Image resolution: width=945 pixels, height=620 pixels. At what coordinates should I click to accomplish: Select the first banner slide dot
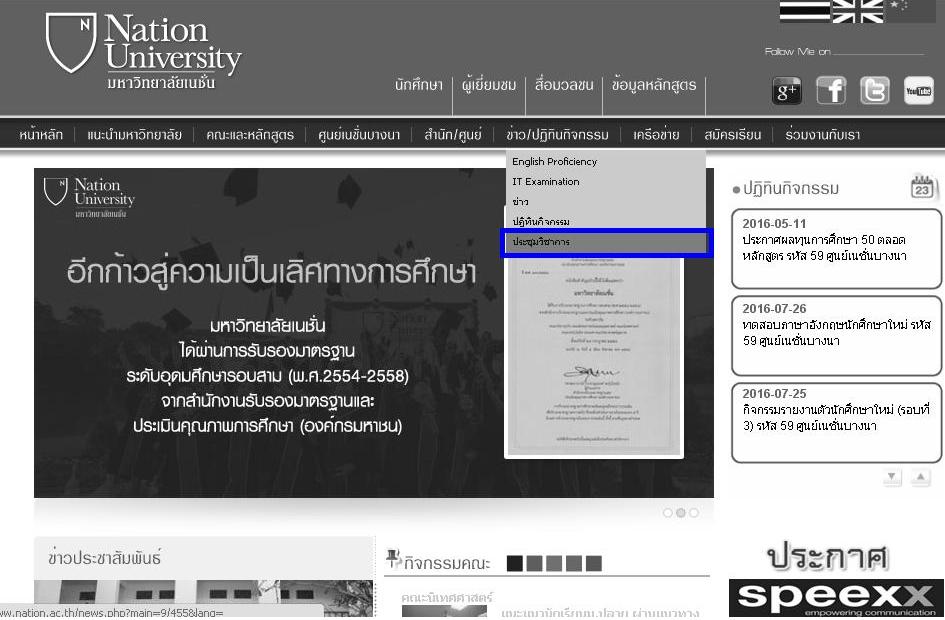668,513
